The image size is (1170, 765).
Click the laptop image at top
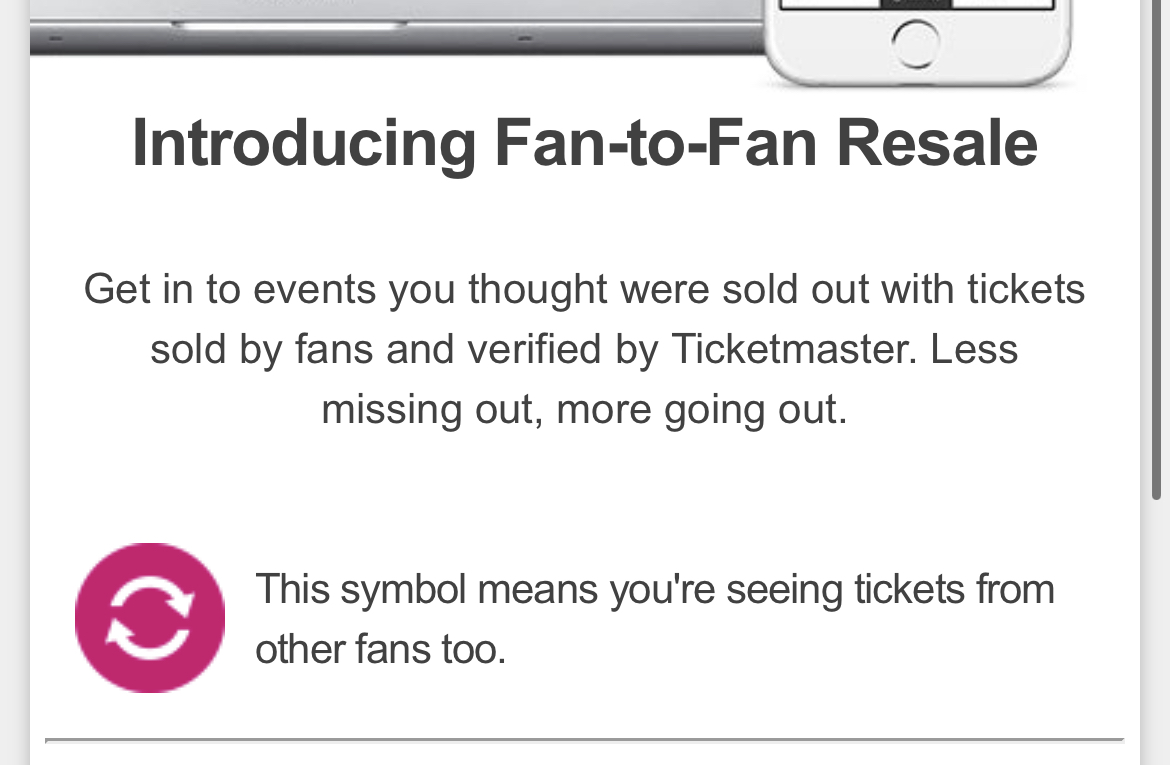point(398,27)
